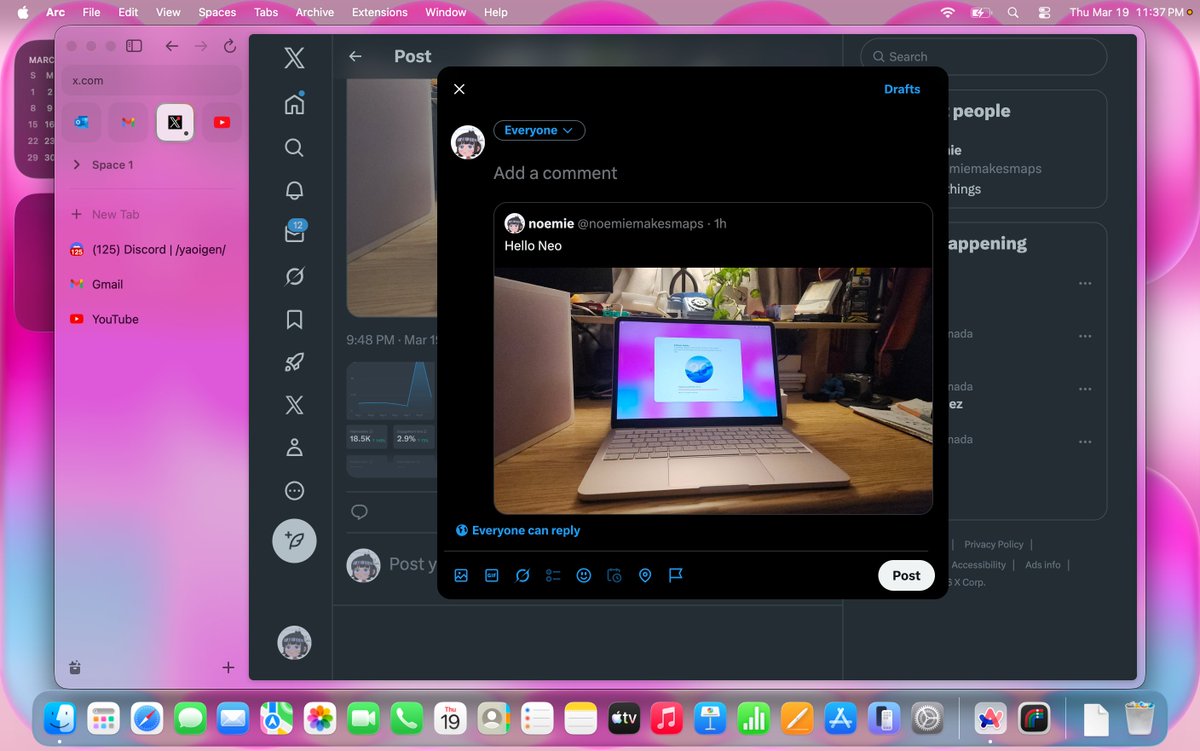The width and height of the screenshot is (1200, 751).
Task: Add a GIF via the GIF icon
Action: pyautogui.click(x=492, y=575)
